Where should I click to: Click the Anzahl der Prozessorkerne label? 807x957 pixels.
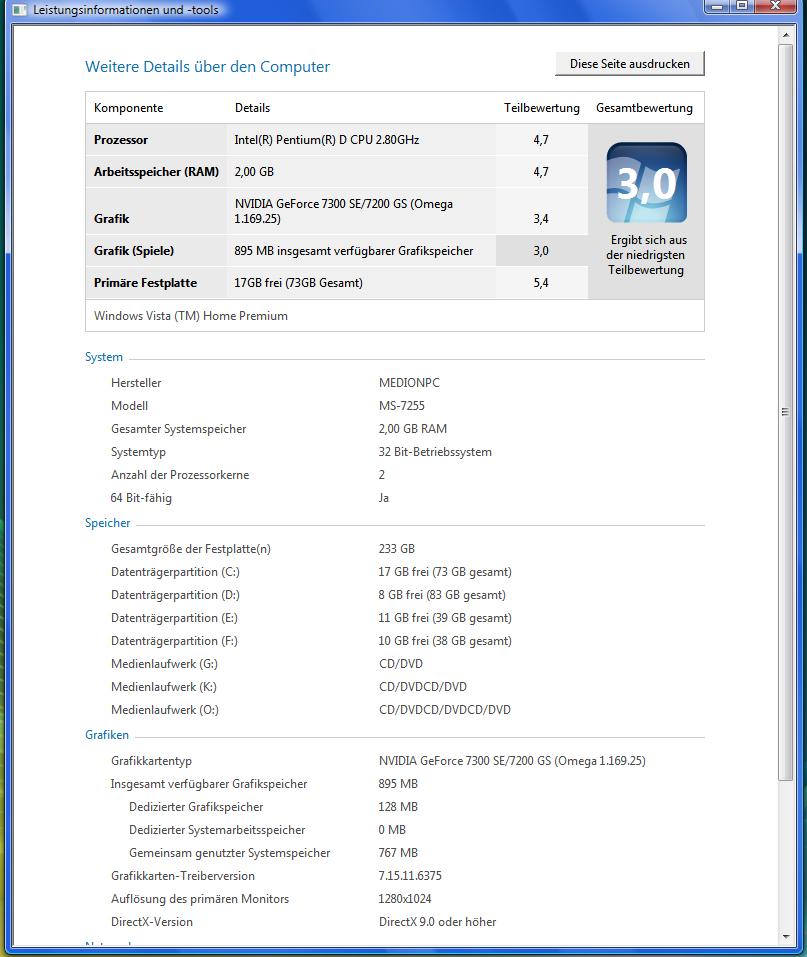(x=180, y=475)
